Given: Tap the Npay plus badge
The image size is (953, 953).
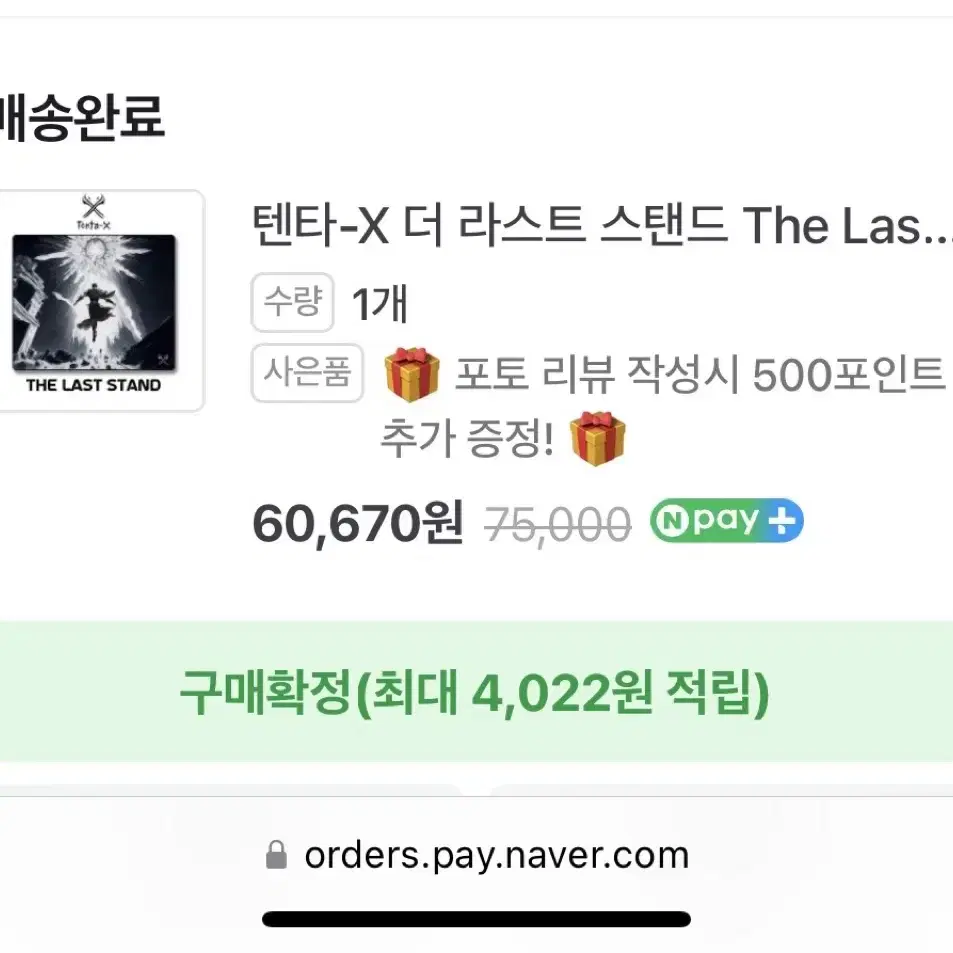Looking at the screenshot, I should point(726,521).
